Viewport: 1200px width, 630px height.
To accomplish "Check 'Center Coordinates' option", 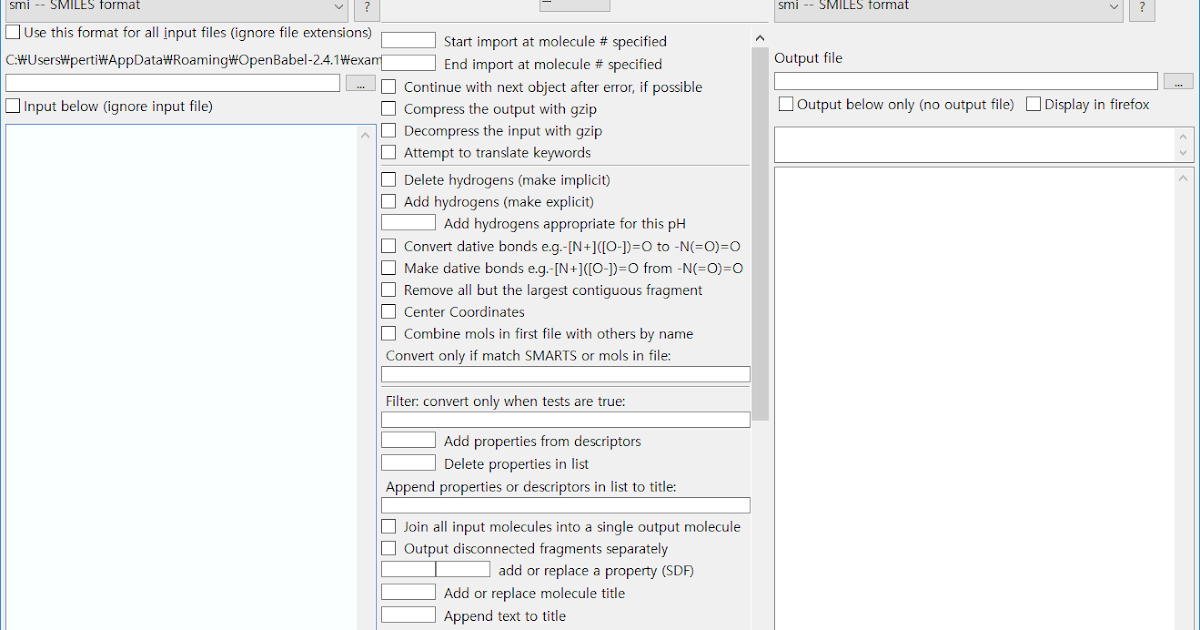I will pyautogui.click(x=389, y=312).
